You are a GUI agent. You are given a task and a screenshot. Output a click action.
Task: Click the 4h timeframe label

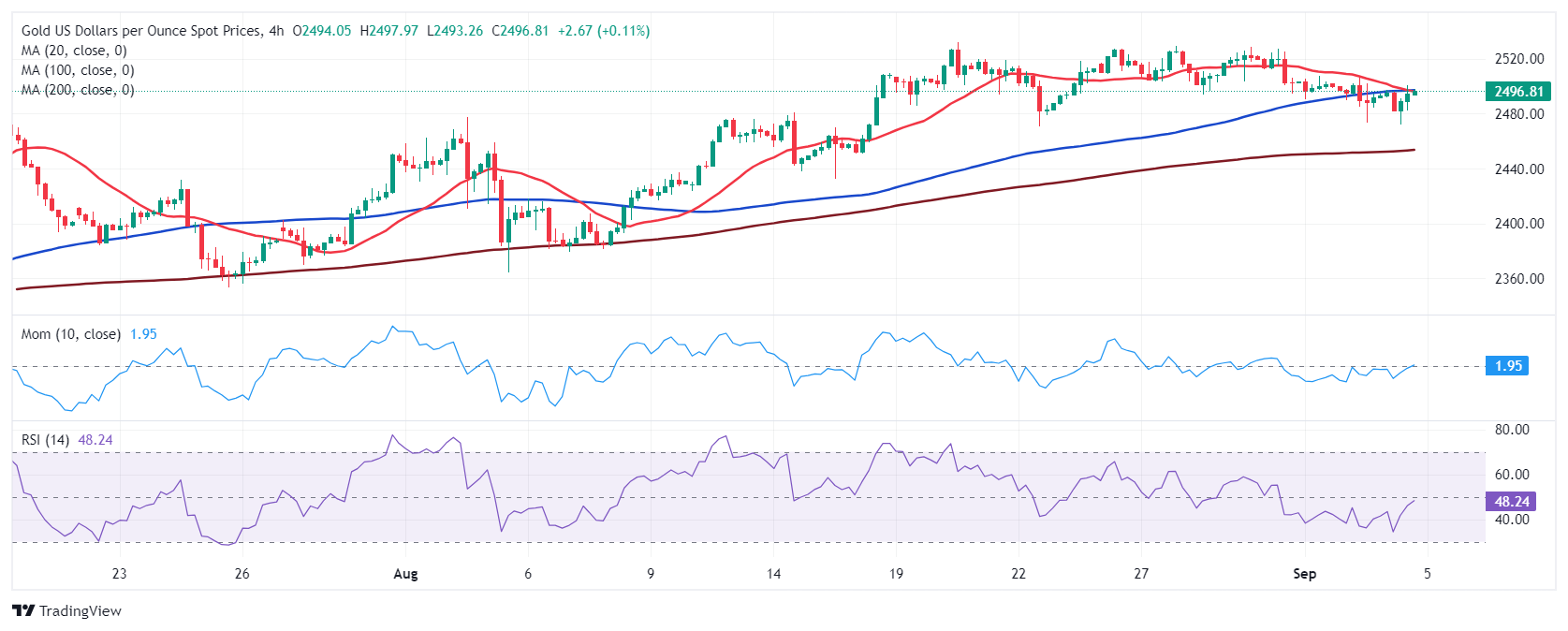coord(276,31)
